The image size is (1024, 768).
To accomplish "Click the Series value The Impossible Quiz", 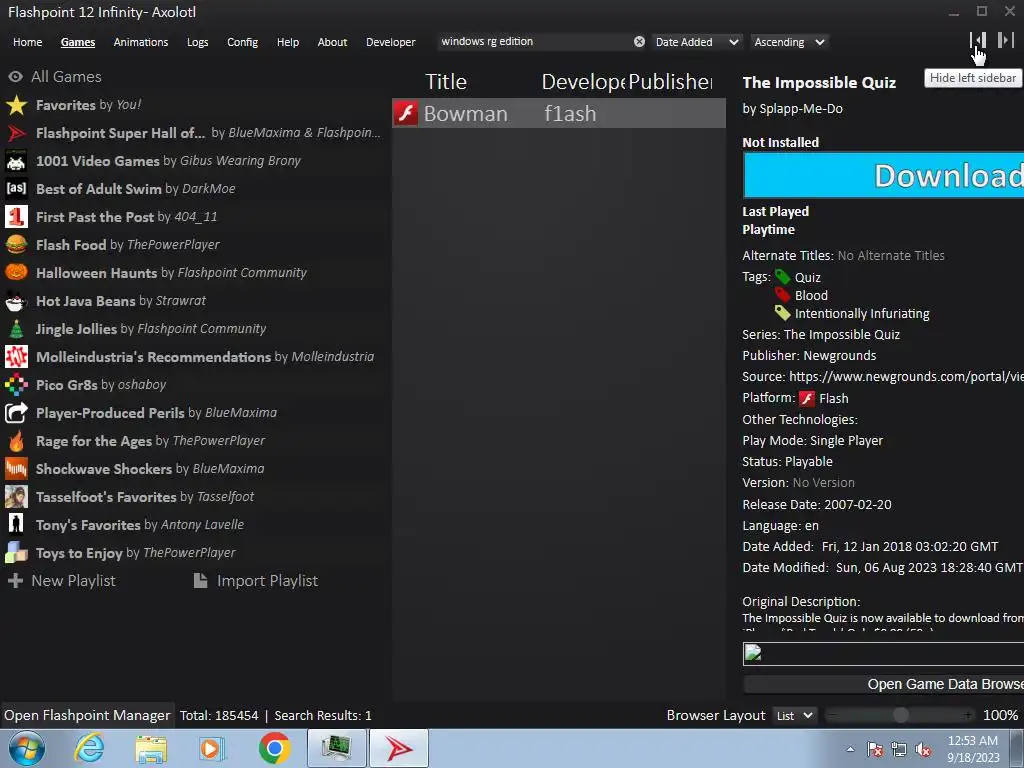I will (842, 335).
